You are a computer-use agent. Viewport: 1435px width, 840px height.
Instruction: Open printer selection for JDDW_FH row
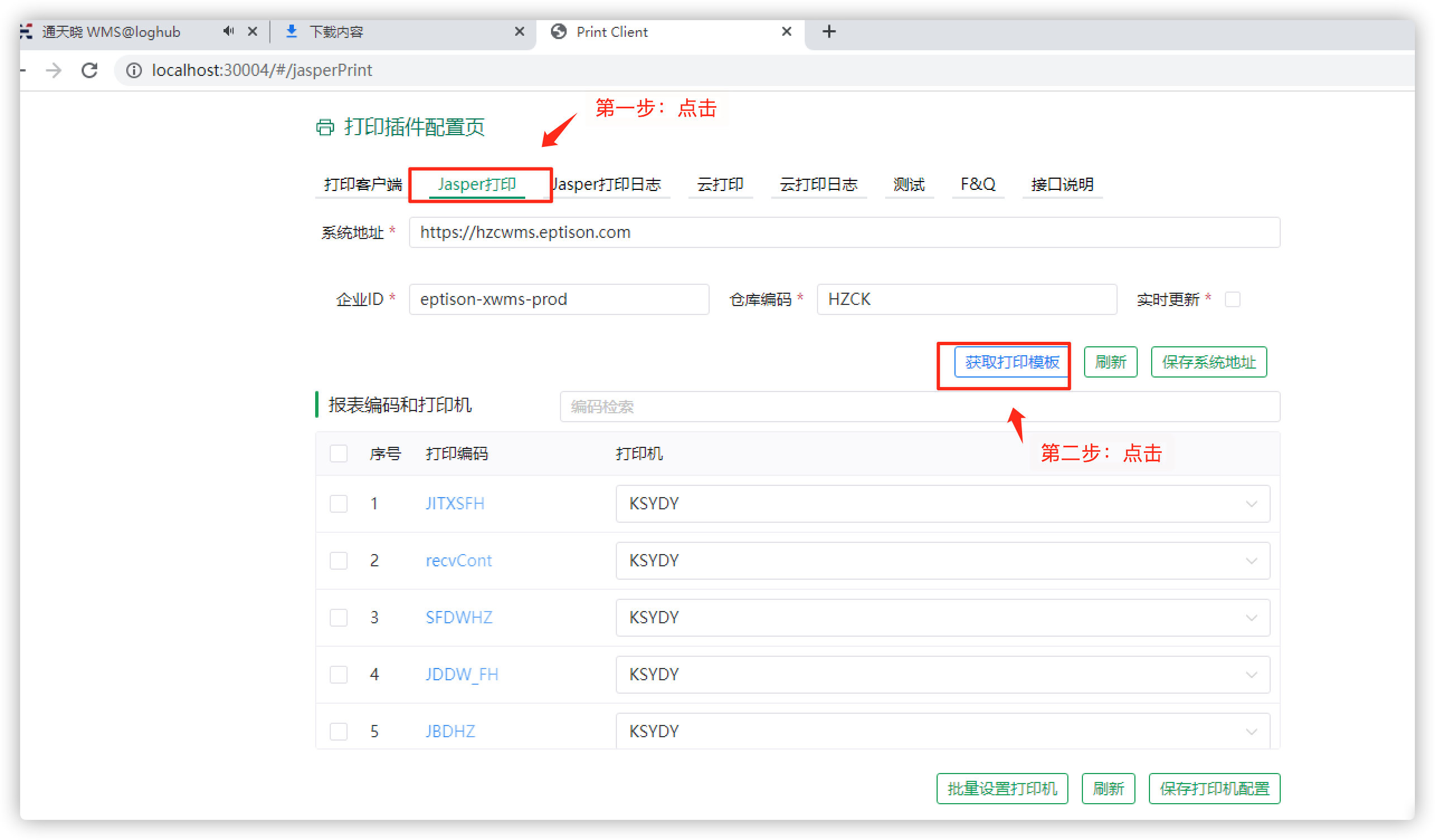943,674
